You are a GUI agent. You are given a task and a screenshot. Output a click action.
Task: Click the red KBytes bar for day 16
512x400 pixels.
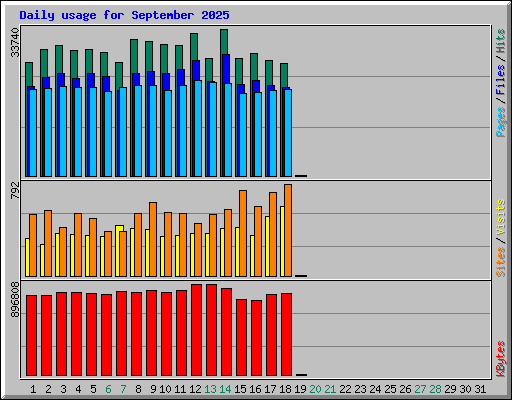[257, 338]
